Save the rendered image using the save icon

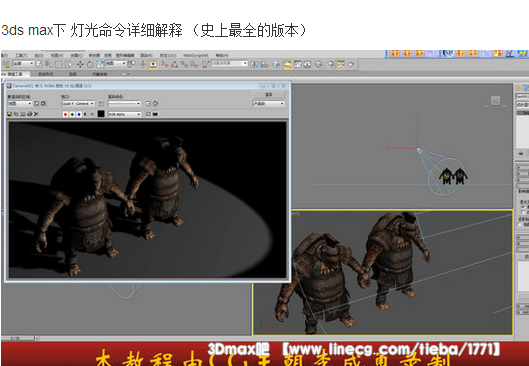click(x=9, y=114)
